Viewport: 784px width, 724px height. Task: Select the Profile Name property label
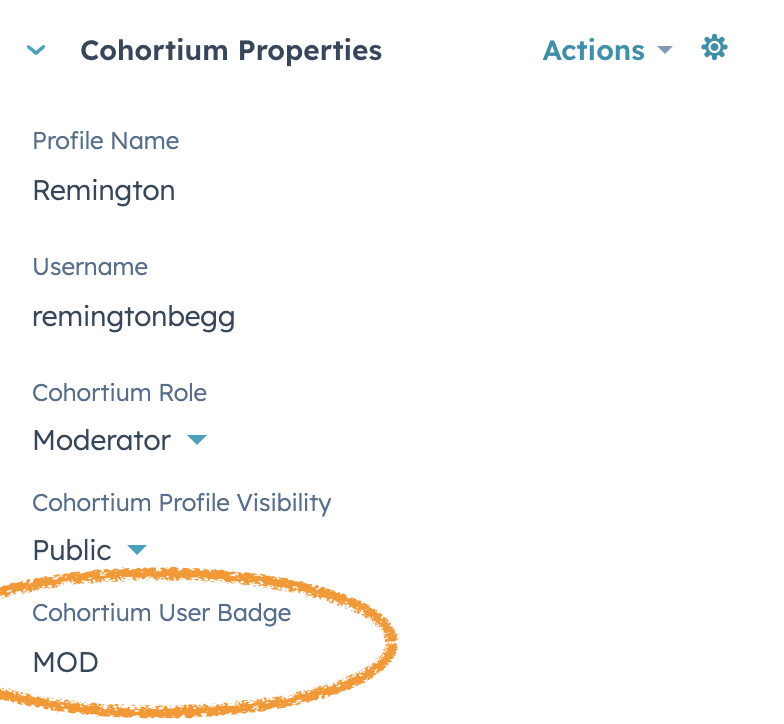[x=106, y=140]
